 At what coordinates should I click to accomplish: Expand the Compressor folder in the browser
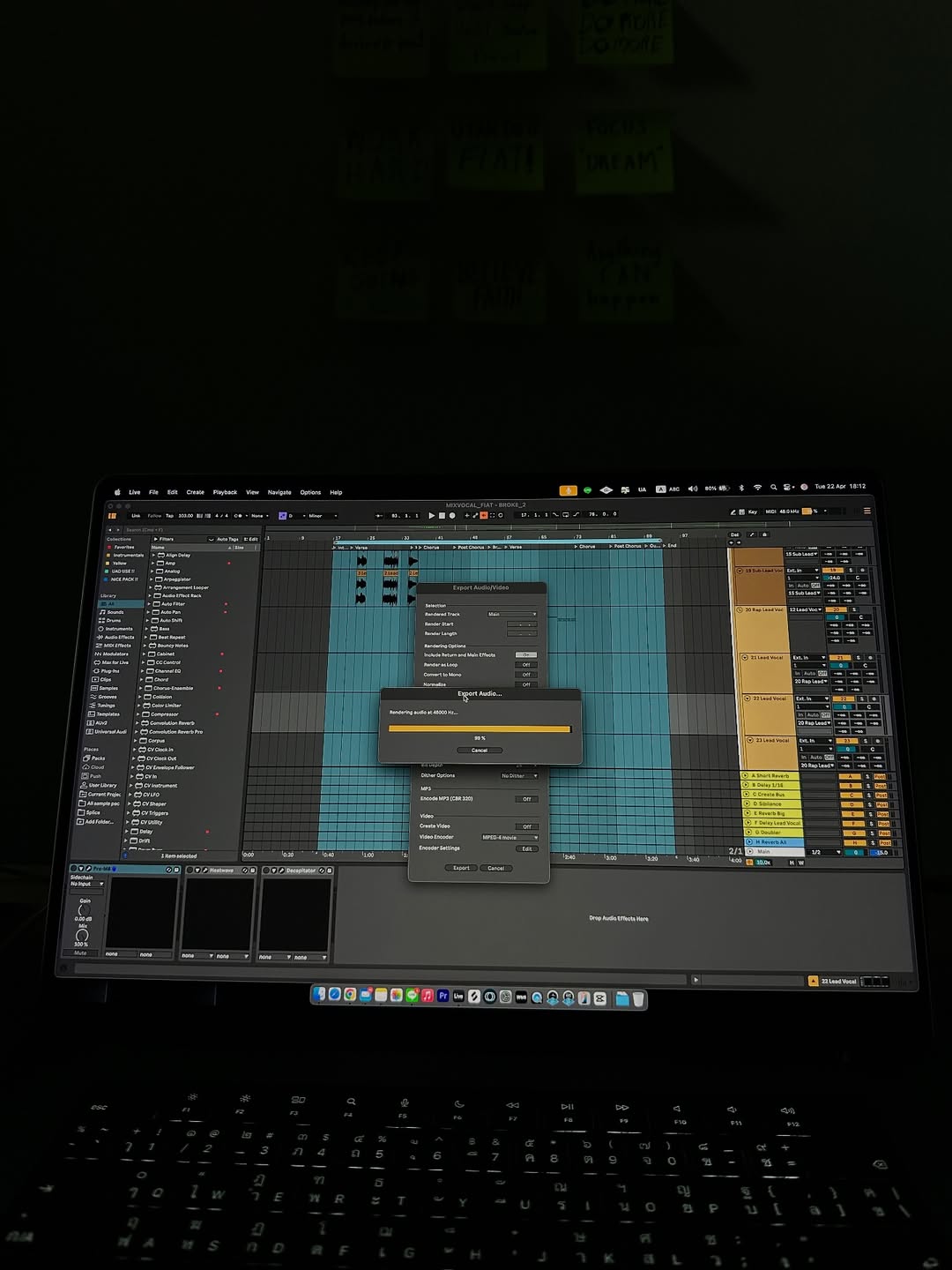coord(138,714)
